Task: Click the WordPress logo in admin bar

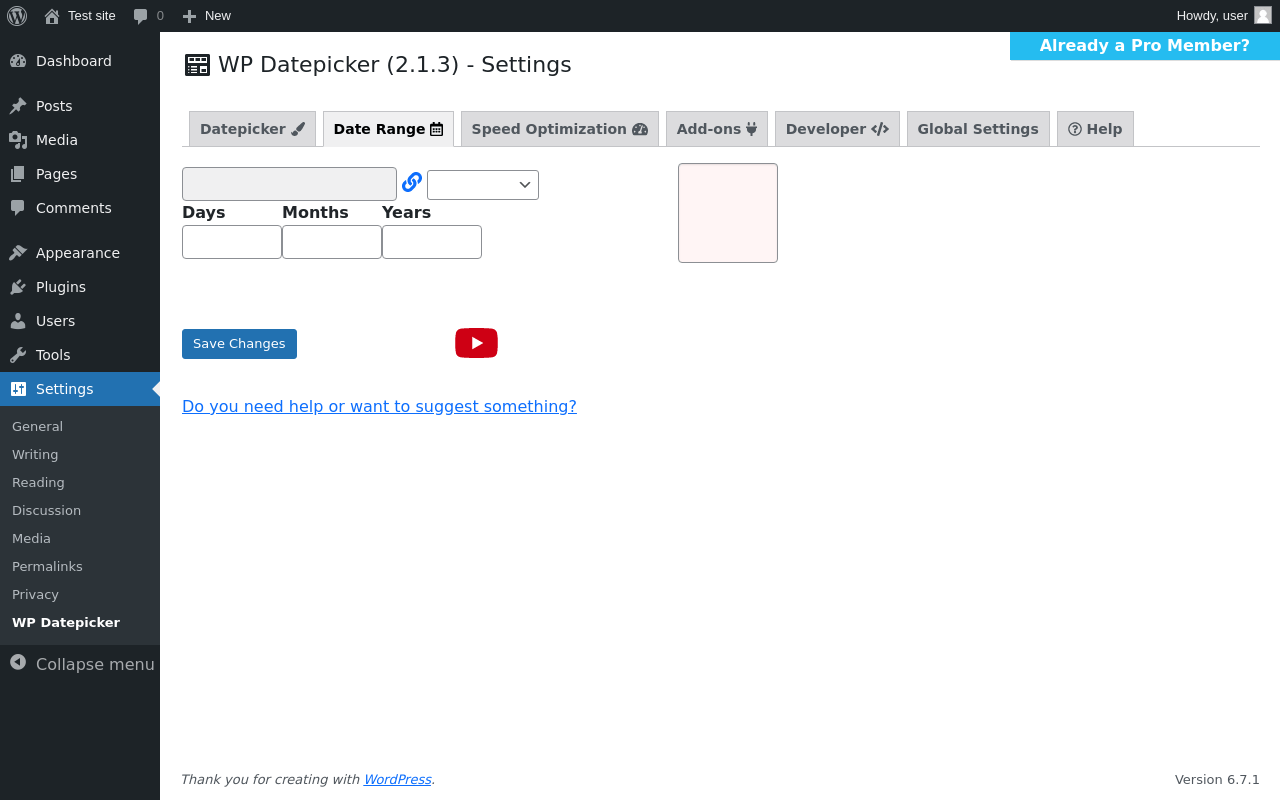Action: tap(17, 16)
